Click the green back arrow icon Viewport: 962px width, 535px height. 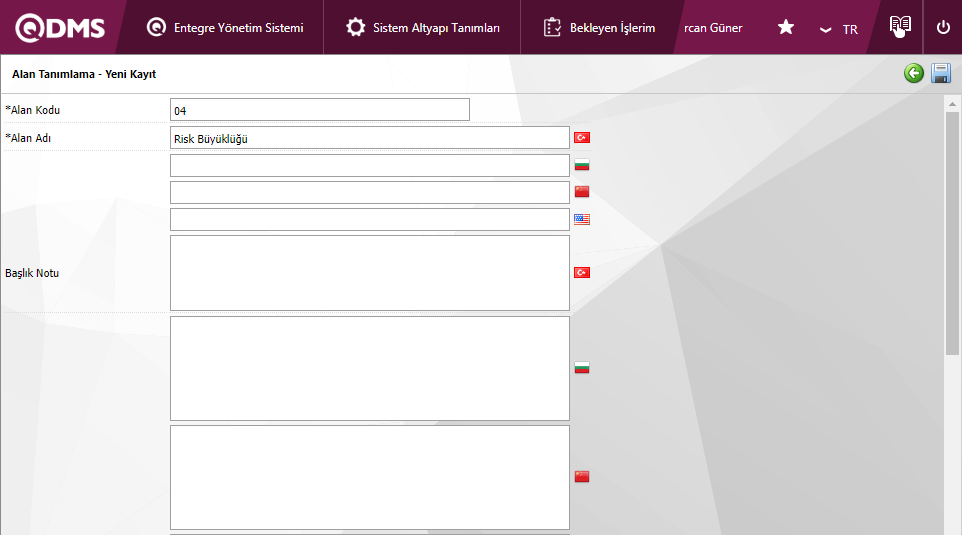tap(913, 73)
